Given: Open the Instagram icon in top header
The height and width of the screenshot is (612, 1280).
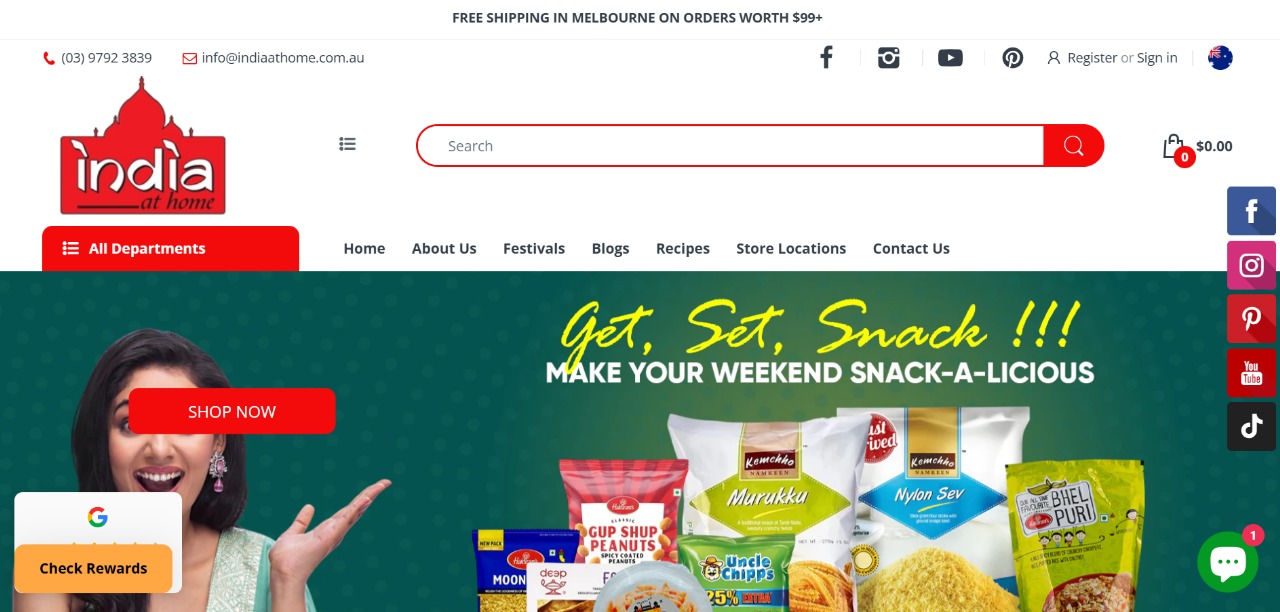Looking at the screenshot, I should 889,58.
